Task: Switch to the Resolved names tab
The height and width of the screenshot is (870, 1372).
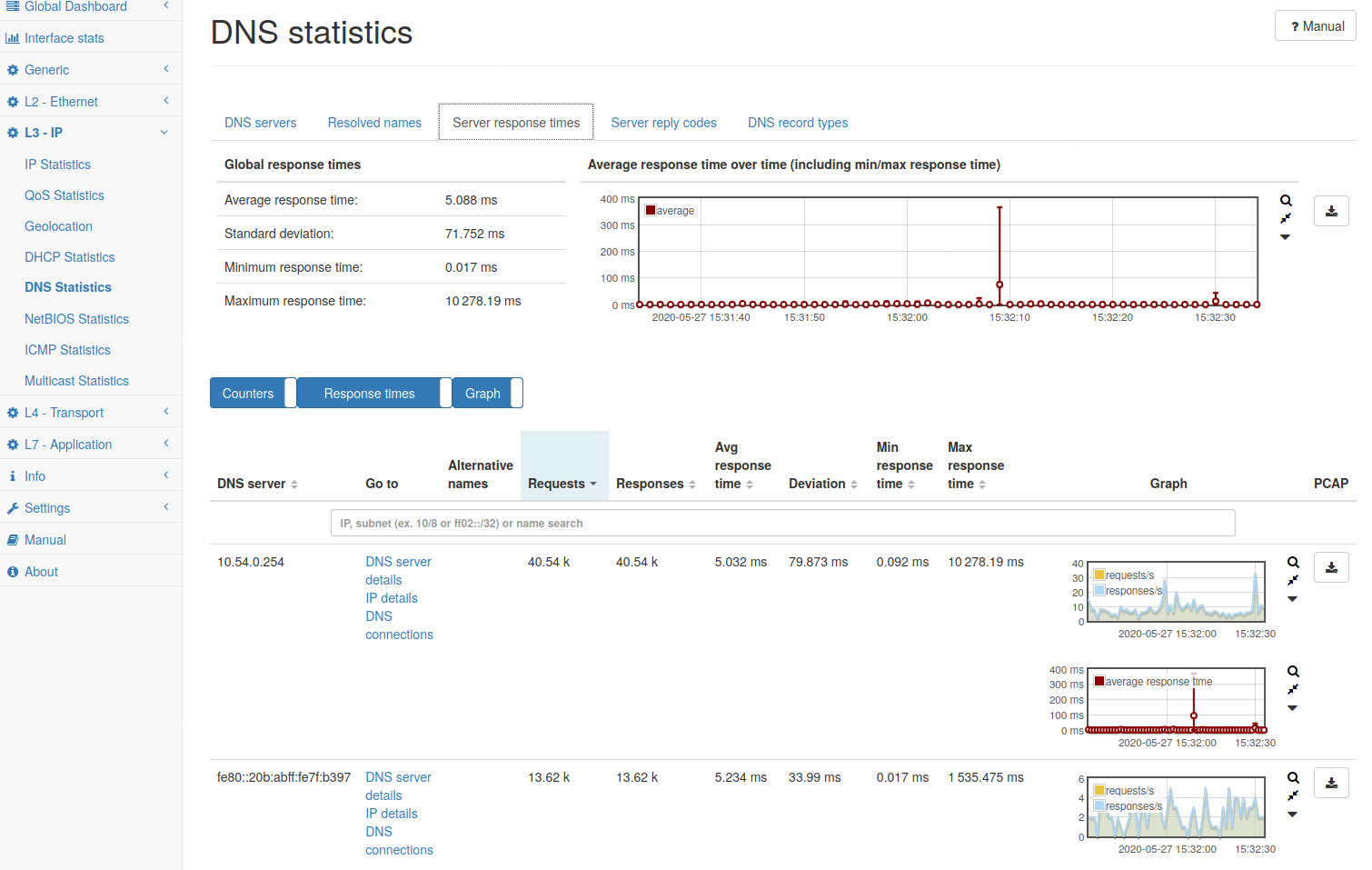Action: coord(374,123)
